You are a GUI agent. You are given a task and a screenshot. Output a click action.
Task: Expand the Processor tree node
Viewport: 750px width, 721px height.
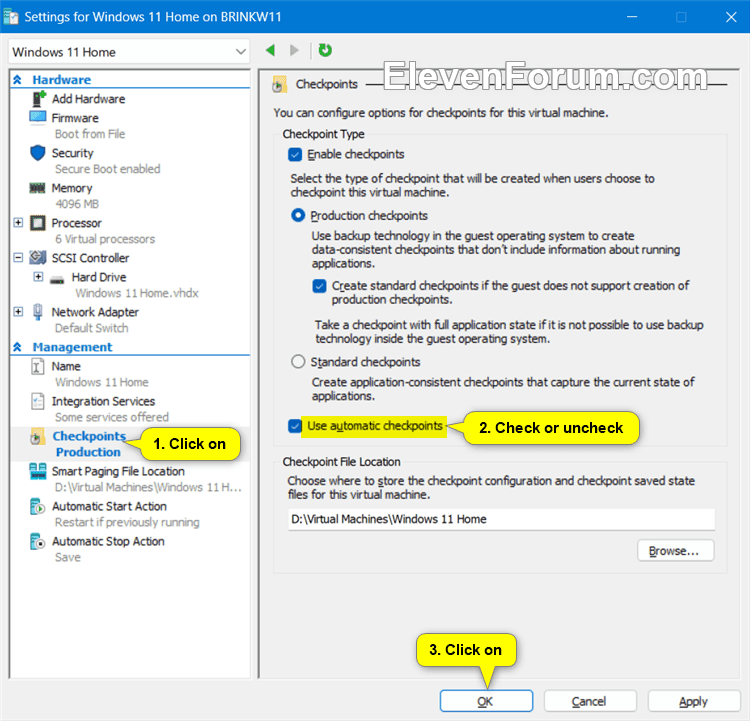18,222
